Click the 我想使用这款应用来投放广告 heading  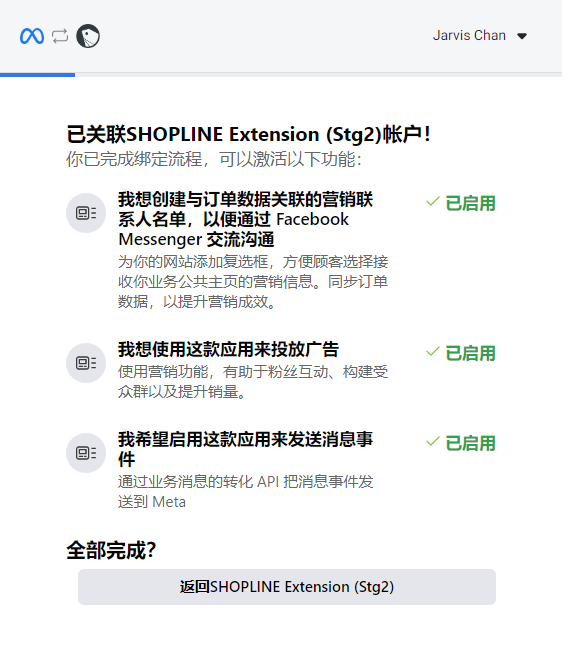228,349
